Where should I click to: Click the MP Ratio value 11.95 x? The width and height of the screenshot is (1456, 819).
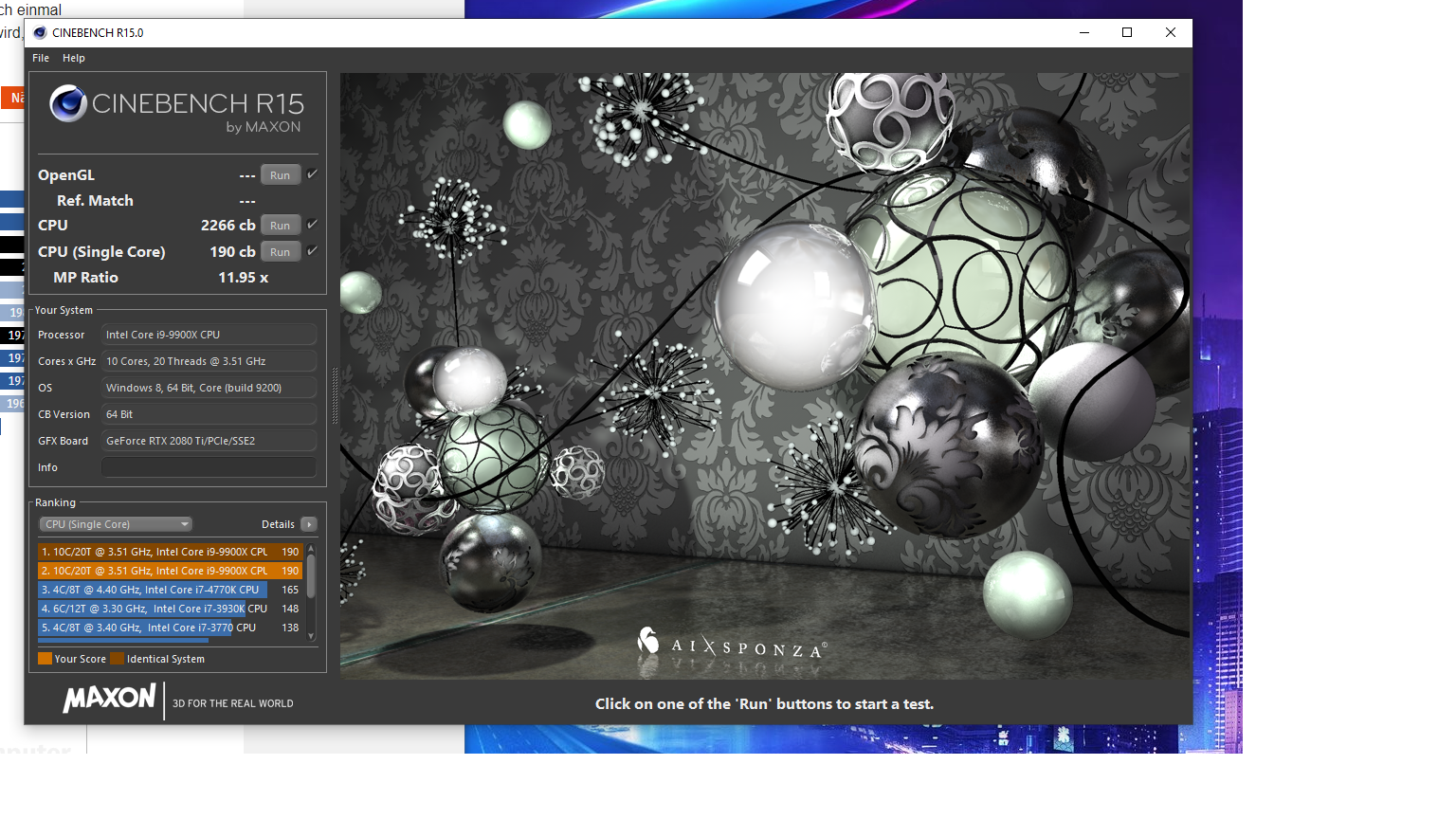[244, 278]
